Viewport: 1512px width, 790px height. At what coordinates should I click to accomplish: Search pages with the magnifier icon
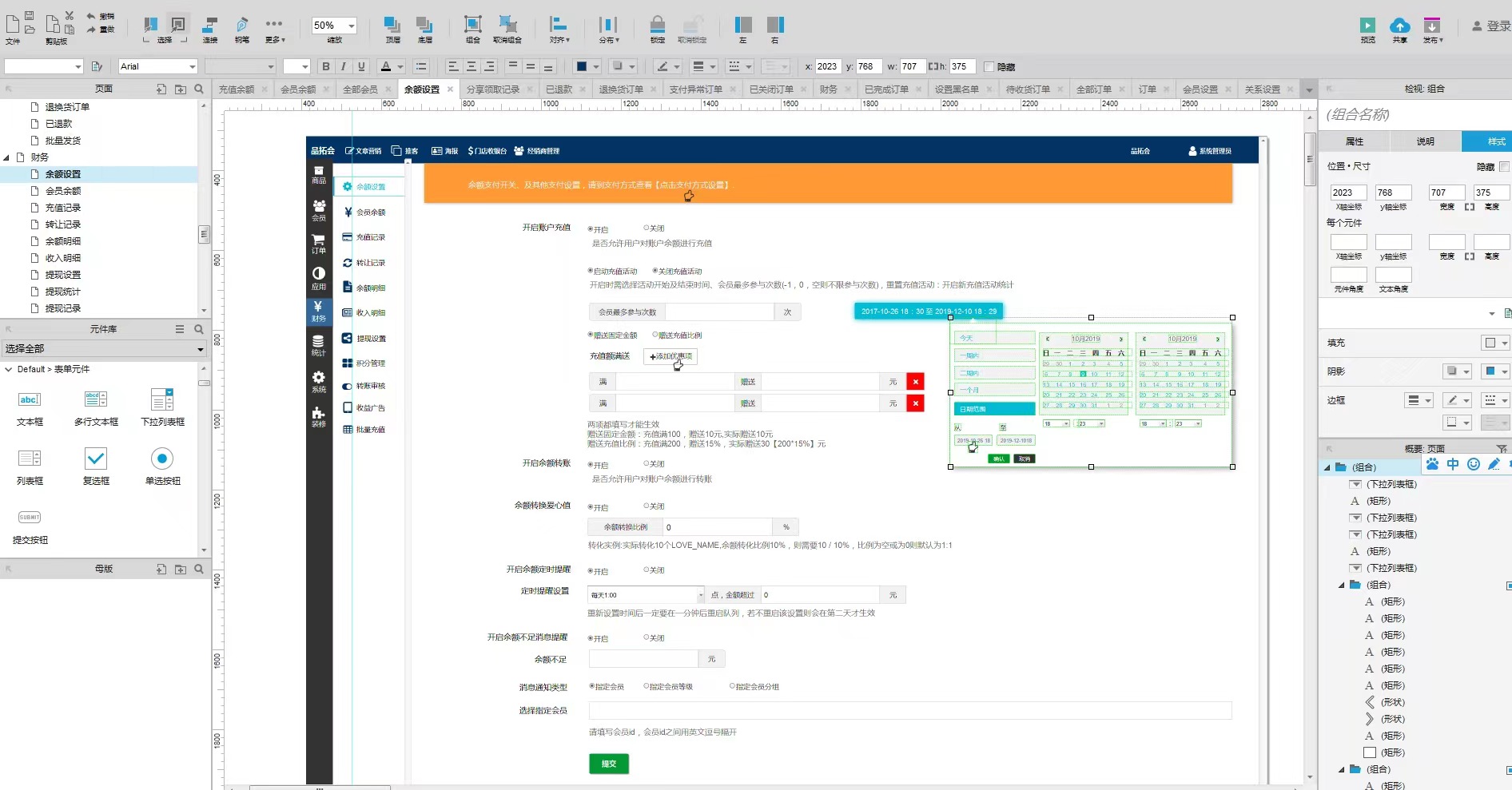point(199,89)
